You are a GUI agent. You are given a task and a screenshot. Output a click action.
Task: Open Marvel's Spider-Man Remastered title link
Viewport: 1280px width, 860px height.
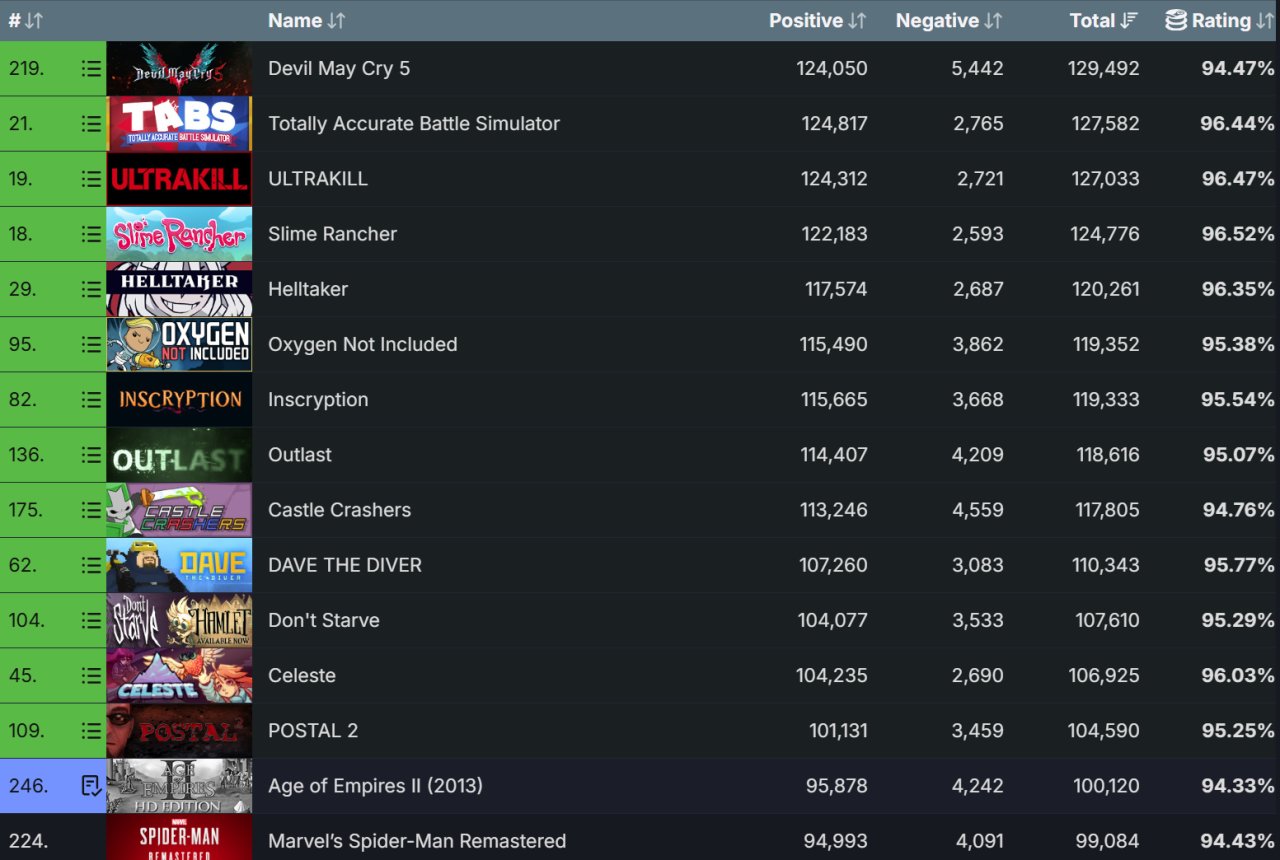point(417,841)
